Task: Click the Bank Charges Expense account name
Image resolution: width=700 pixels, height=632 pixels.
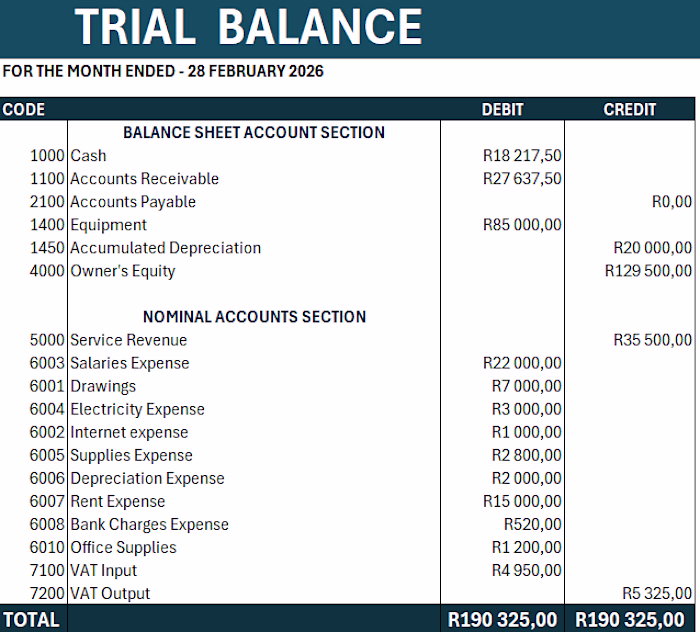Action: tap(149, 525)
